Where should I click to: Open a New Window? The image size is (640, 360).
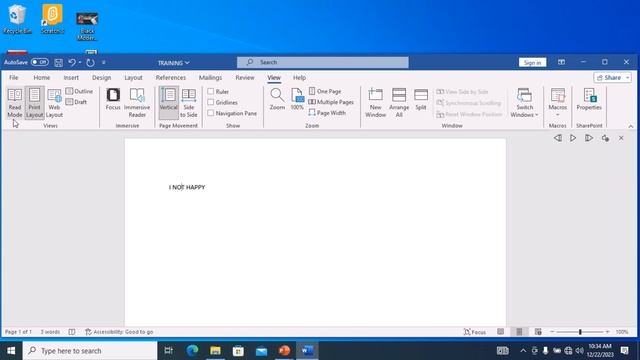tap(376, 103)
